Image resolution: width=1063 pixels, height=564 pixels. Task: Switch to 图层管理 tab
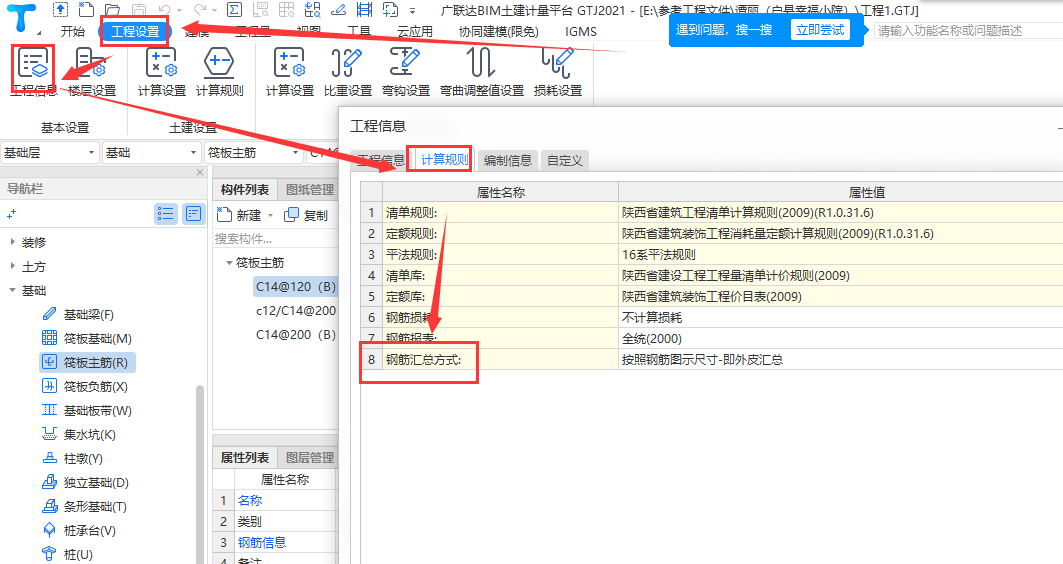click(310, 458)
